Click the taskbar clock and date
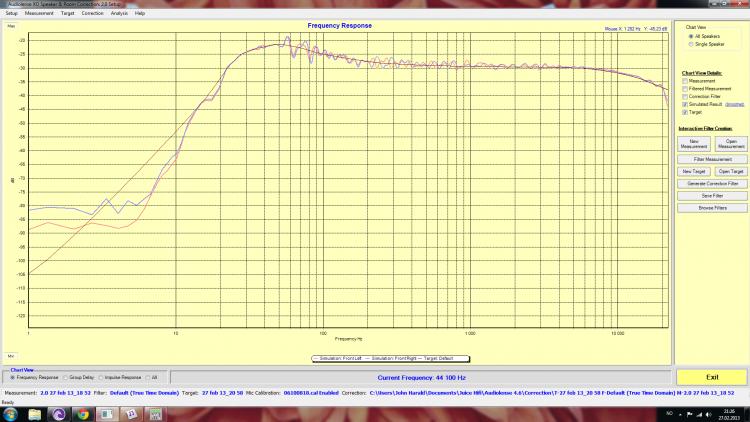The height and width of the screenshot is (422, 750). click(729, 414)
